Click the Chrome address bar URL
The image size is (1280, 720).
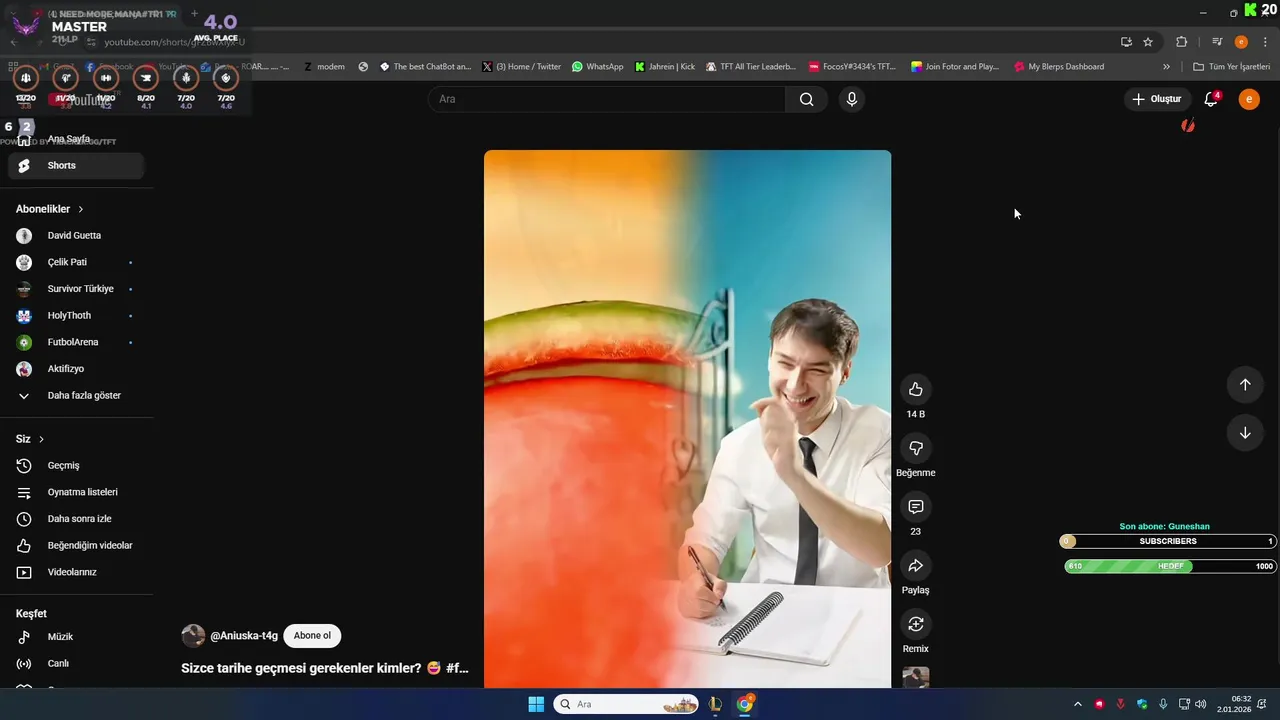[174, 42]
